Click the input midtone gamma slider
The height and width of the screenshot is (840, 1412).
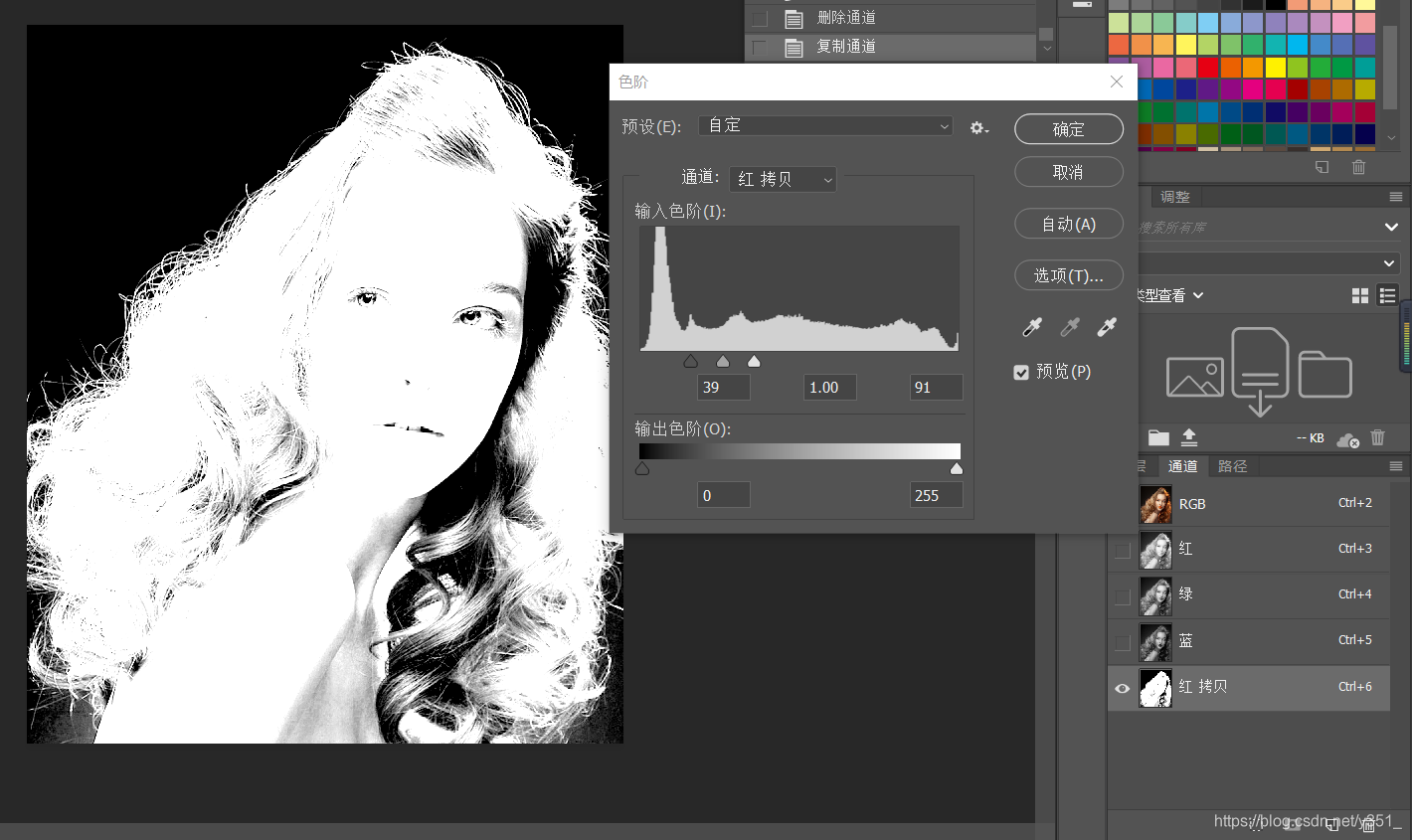click(x=723, y=361)
